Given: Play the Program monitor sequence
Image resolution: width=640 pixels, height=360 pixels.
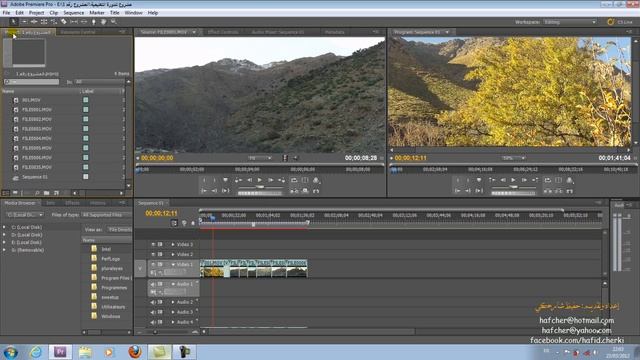Looking at the screenshot, I should point(513,180).
